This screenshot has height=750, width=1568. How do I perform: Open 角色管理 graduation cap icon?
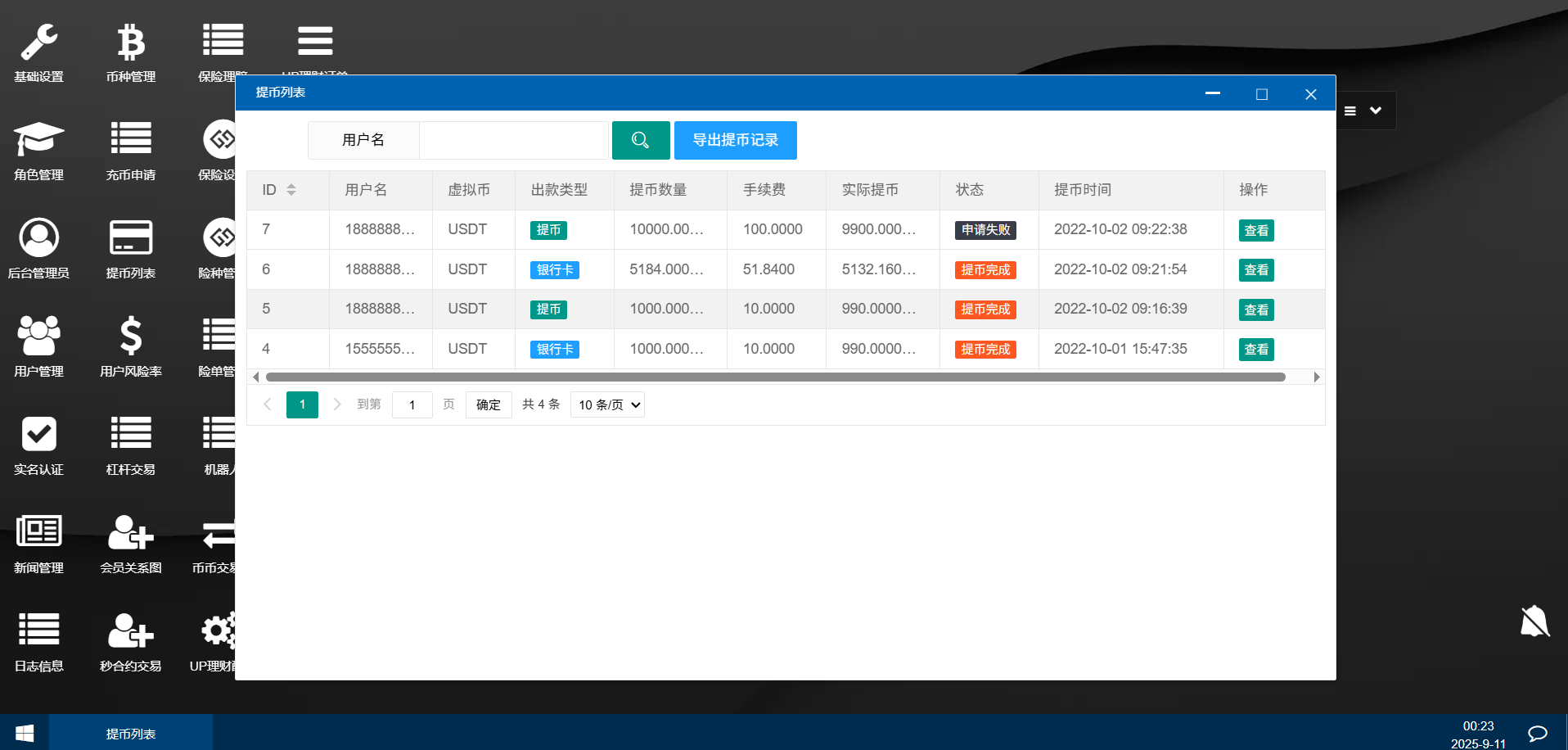pyautogui.click(x=38, y=141)
